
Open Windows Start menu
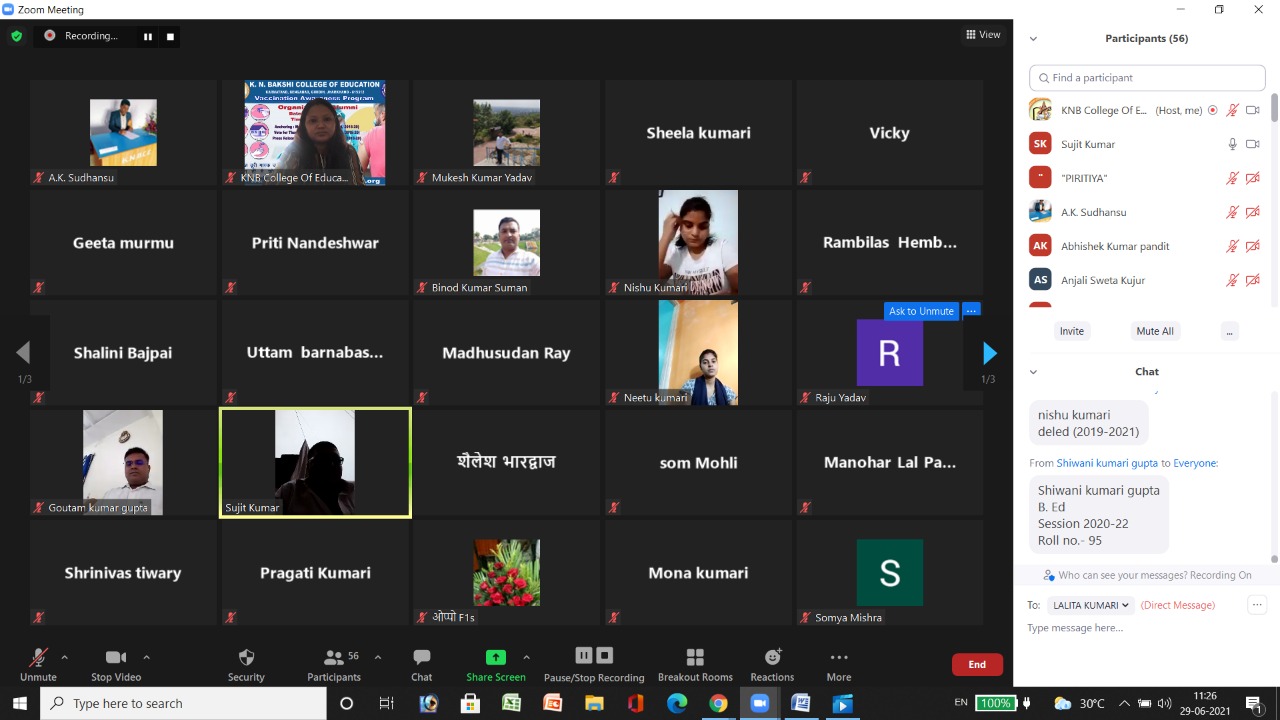click(x=19, y=703)
